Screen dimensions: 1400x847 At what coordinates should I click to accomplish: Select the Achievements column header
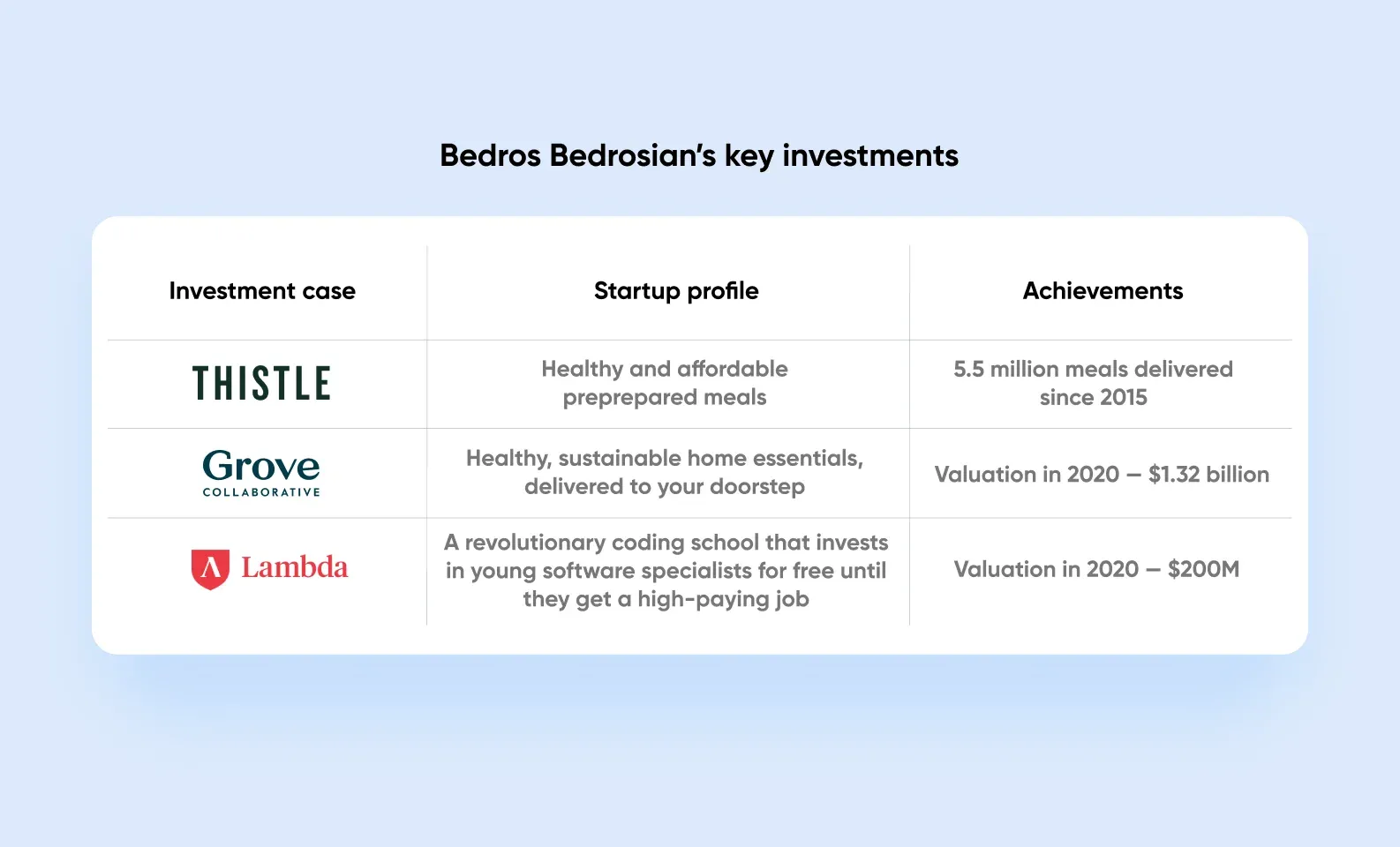(x=1103, y=291)
